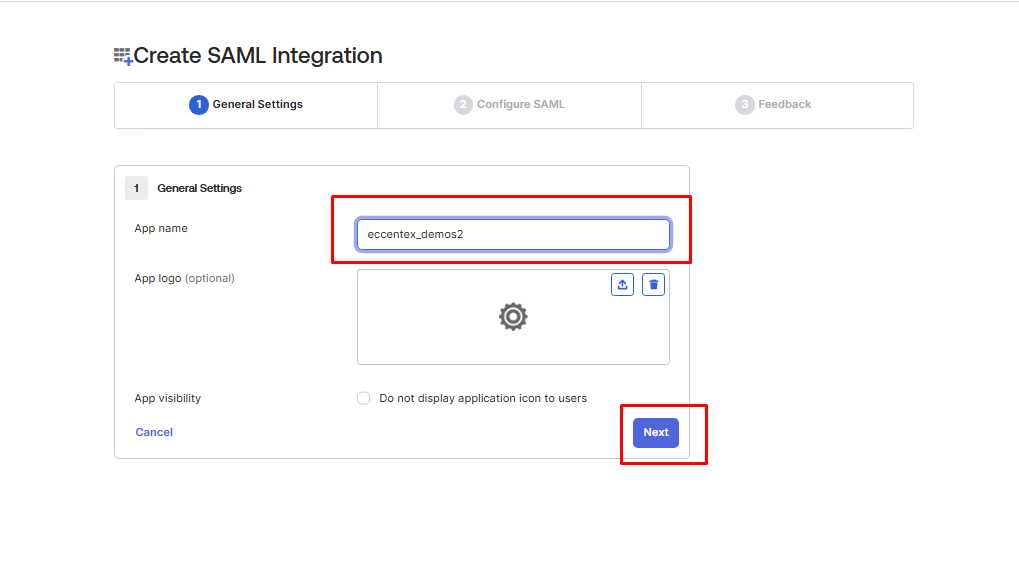Go to the Feedback step tab
The image size is (1019, 568).
click(x=777, y=105)
